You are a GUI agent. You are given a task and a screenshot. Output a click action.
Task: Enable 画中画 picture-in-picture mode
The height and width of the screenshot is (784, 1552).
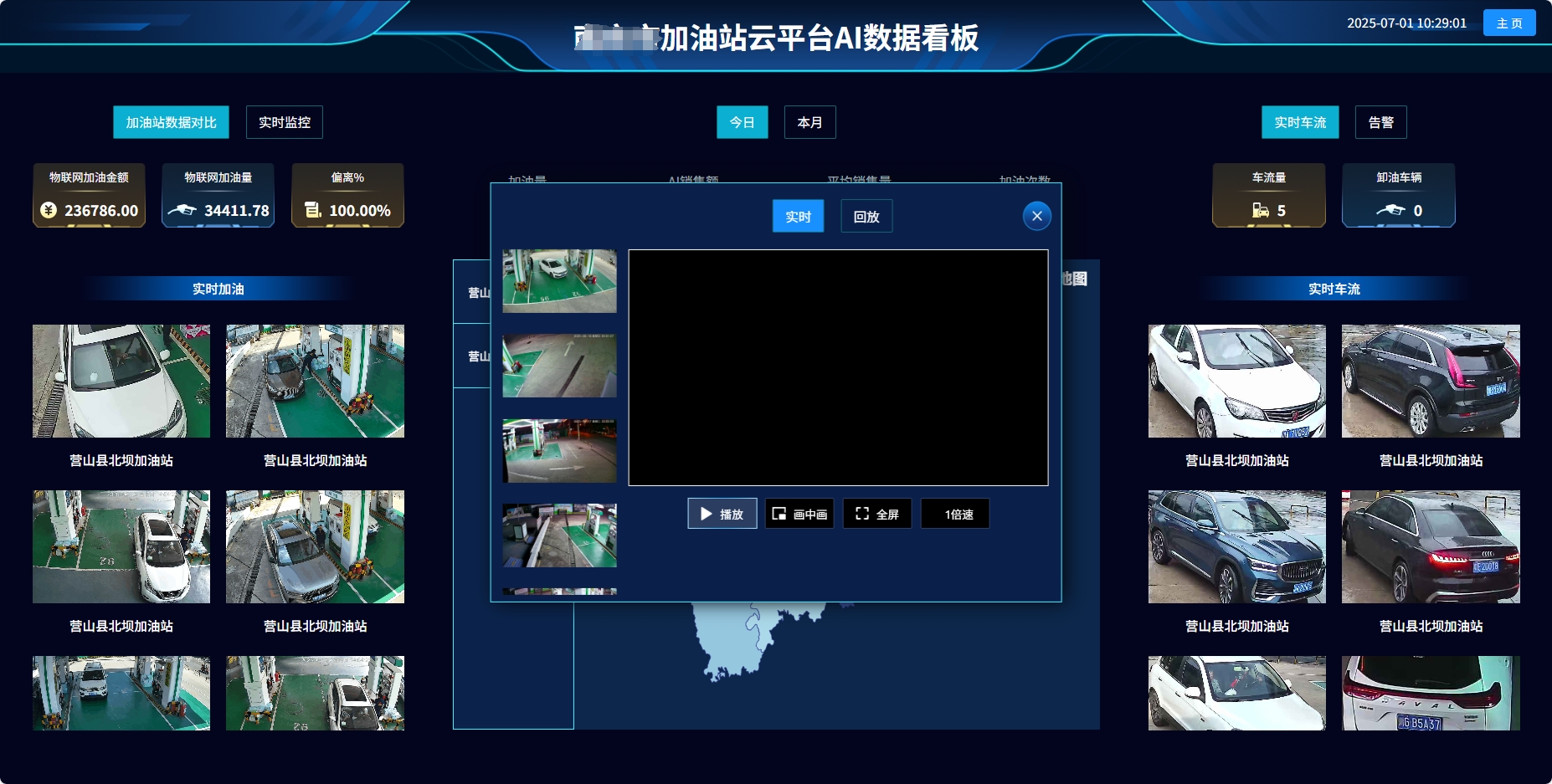799,514
